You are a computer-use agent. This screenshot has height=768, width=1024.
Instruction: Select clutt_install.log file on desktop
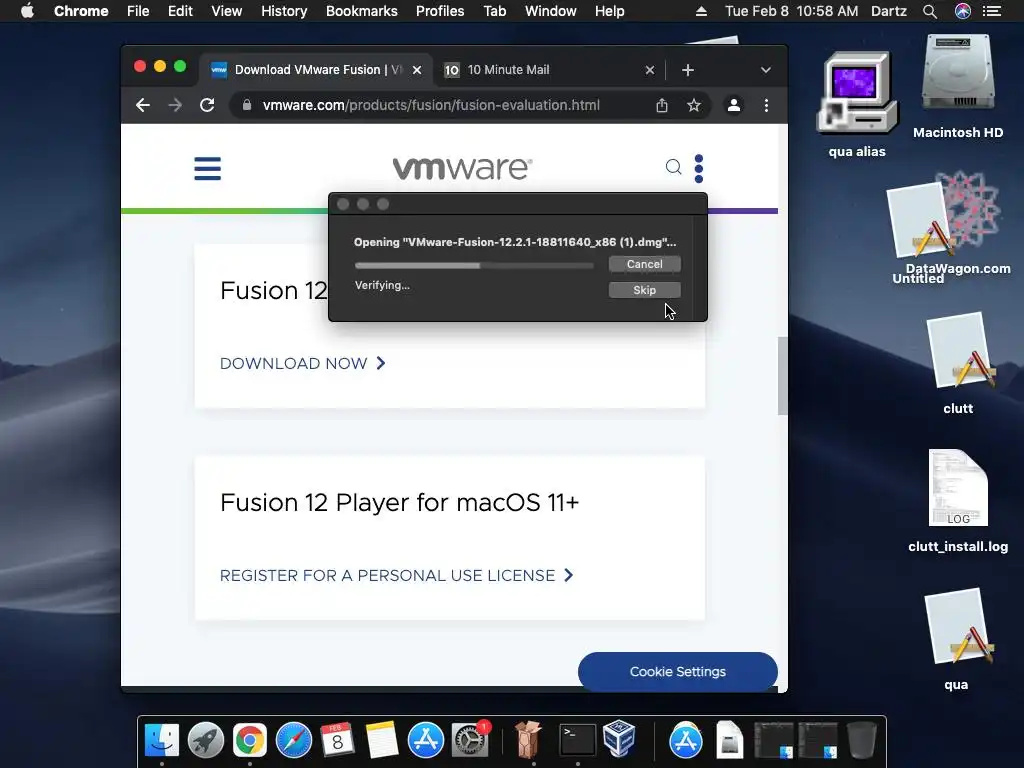(x=958, y=502)
